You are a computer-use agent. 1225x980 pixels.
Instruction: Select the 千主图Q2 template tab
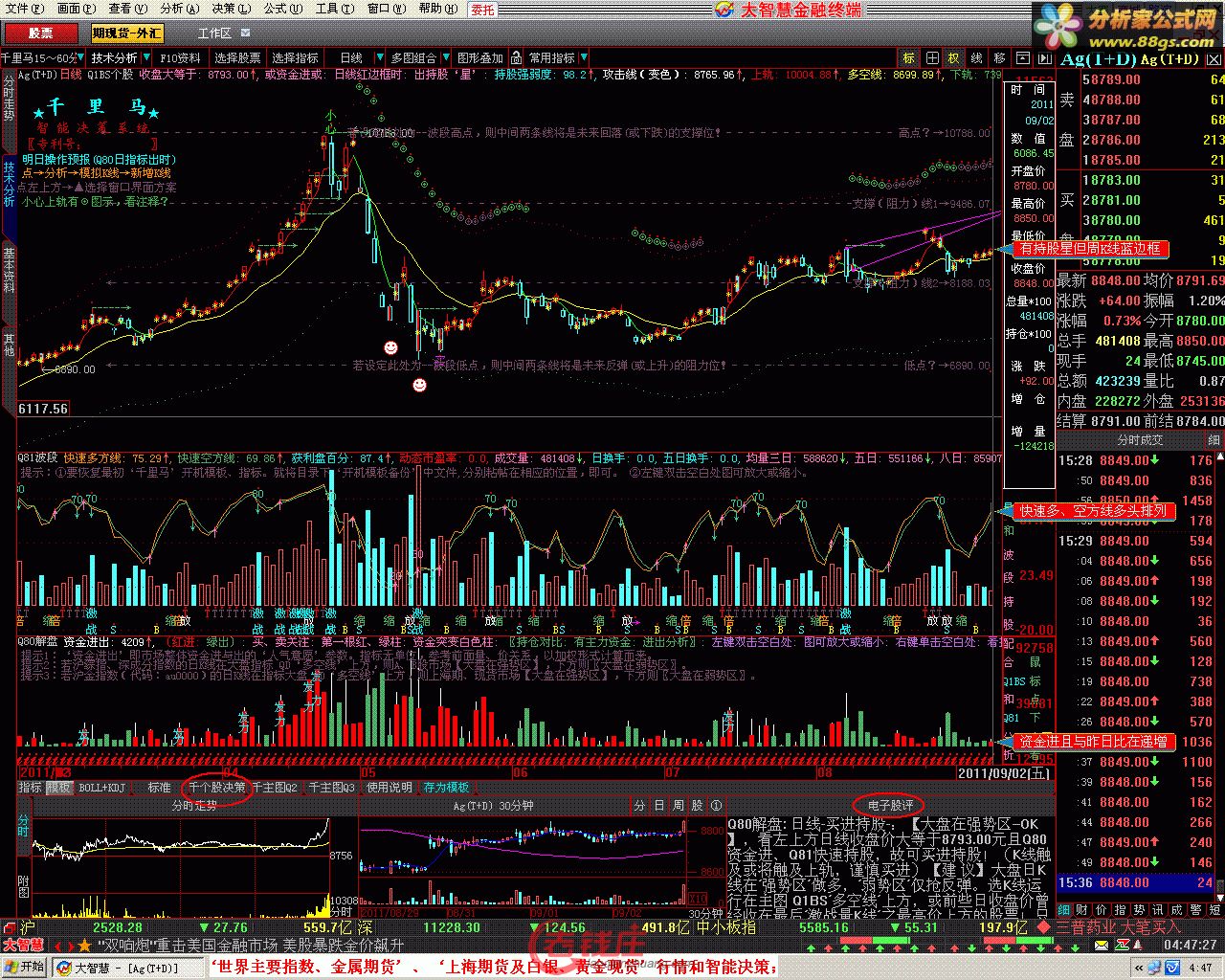click(x=275, y=788)
